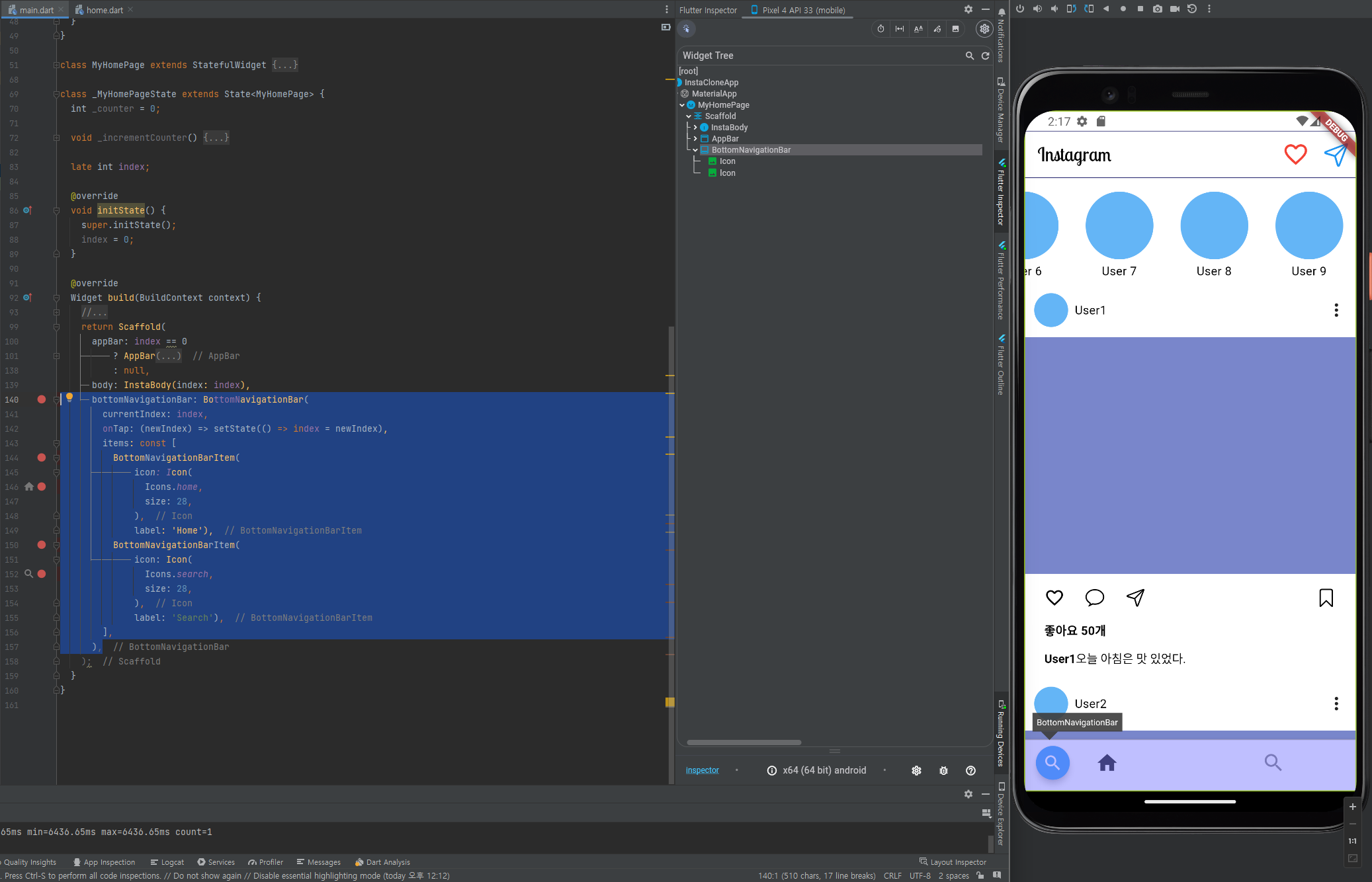The image size is (1372, 882).
Task: Click the Inspector link at bottom
Action: [702, 770]
